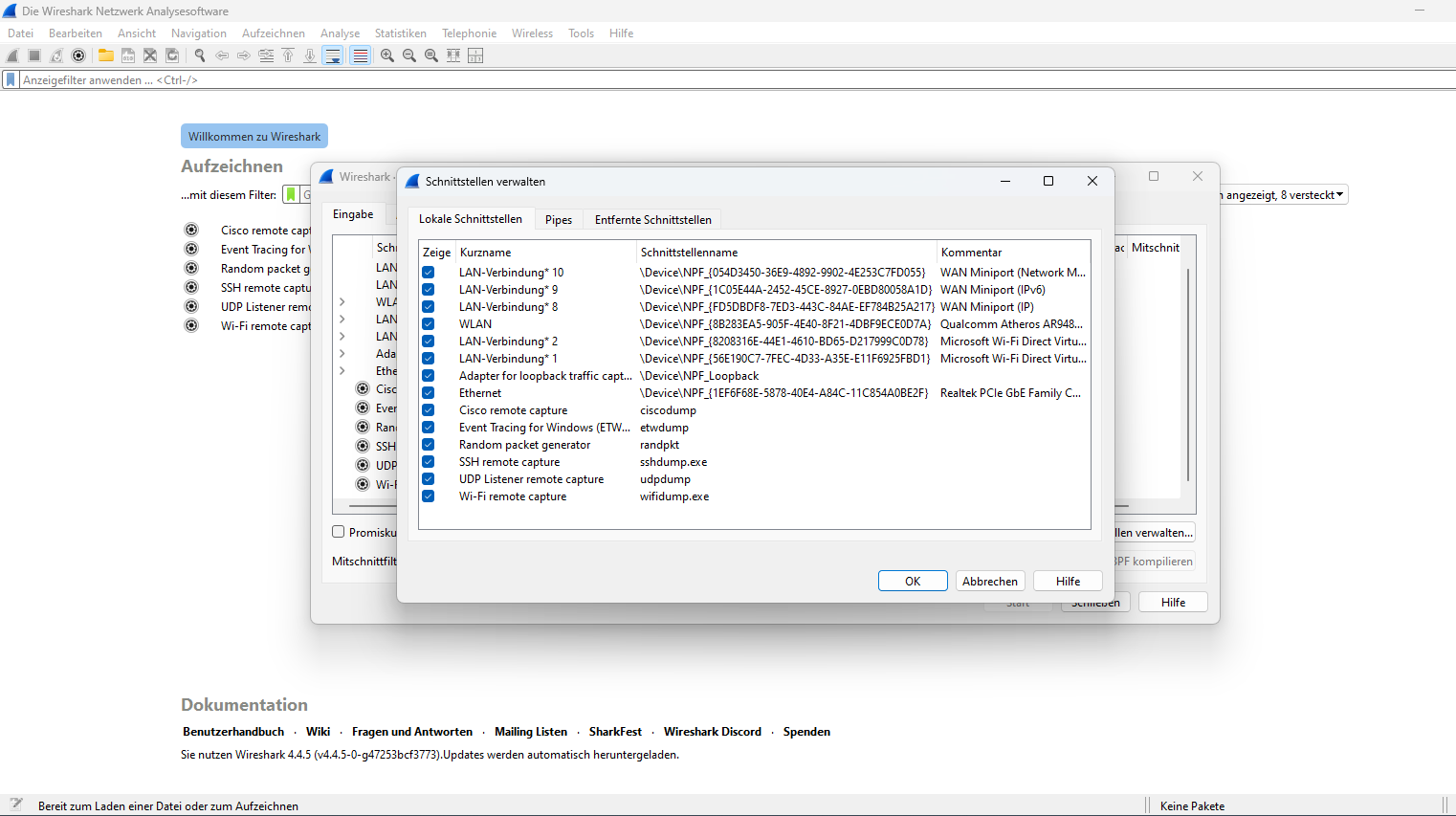Click OK in Schnittstellen verwalten dialog
The image size is (1456, 816).
coord(913,581)
